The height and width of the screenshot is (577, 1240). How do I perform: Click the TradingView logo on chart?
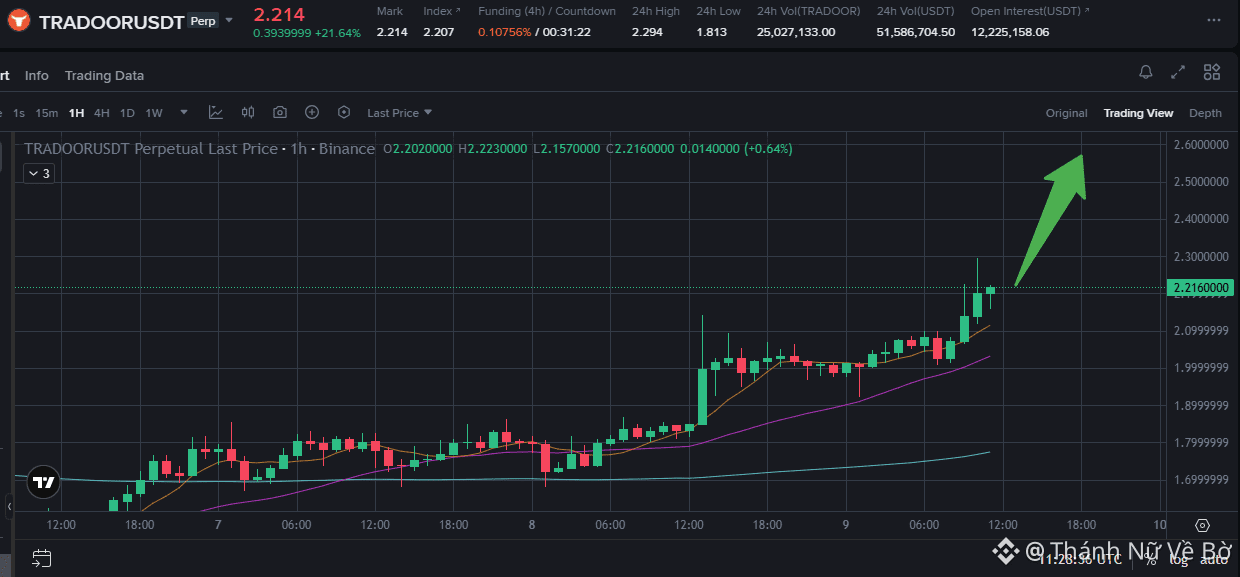pos(44,482)
